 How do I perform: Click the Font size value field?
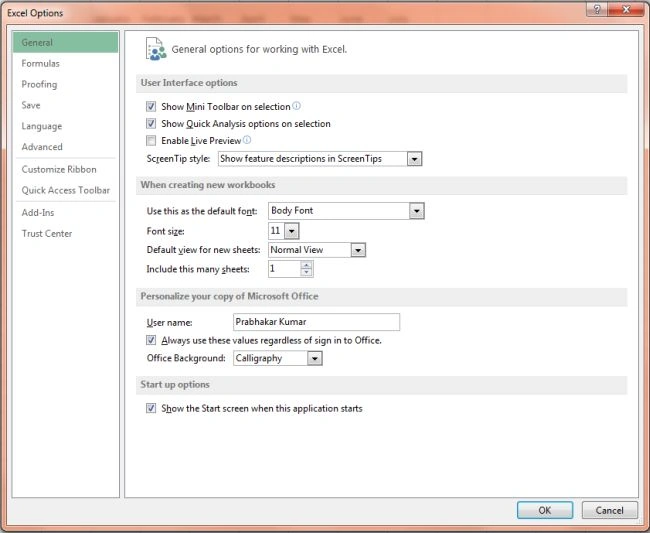point(276,231)
